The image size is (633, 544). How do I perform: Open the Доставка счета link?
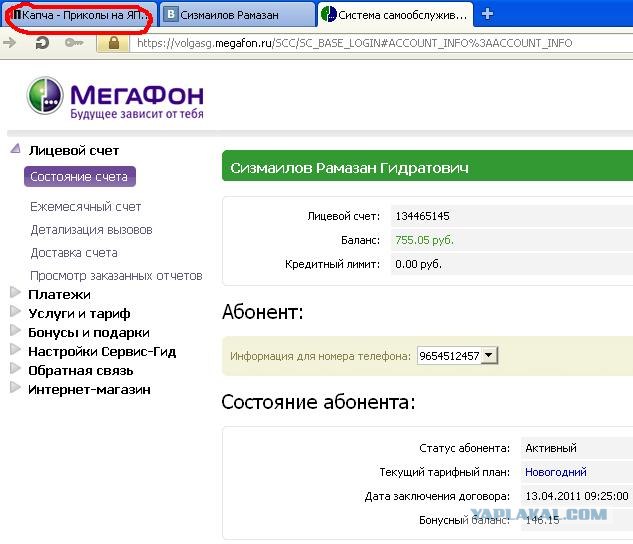[x=74, y=253]
